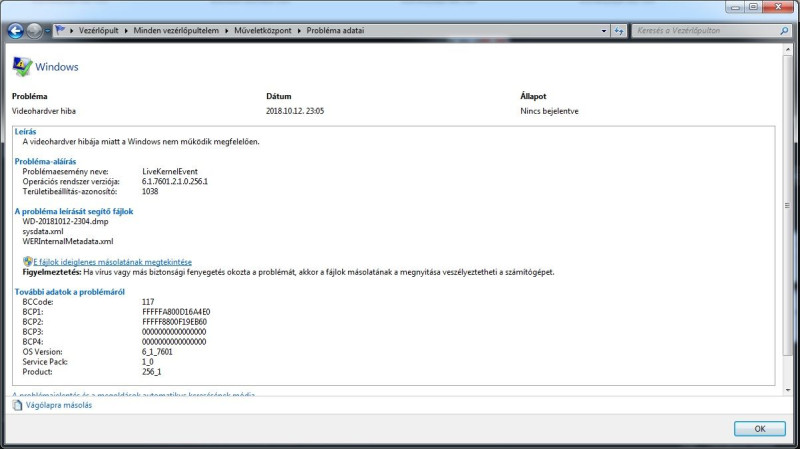
Task: Expand the arrow after Vezérlőpult breadcrumb
Action: [x=126, y=31]
